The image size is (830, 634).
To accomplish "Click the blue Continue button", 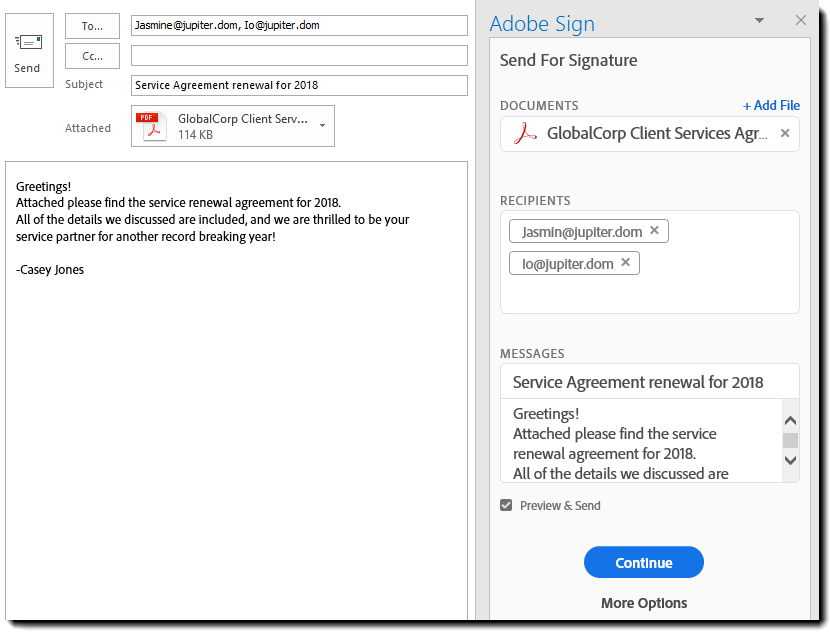I will click(644, 562).
